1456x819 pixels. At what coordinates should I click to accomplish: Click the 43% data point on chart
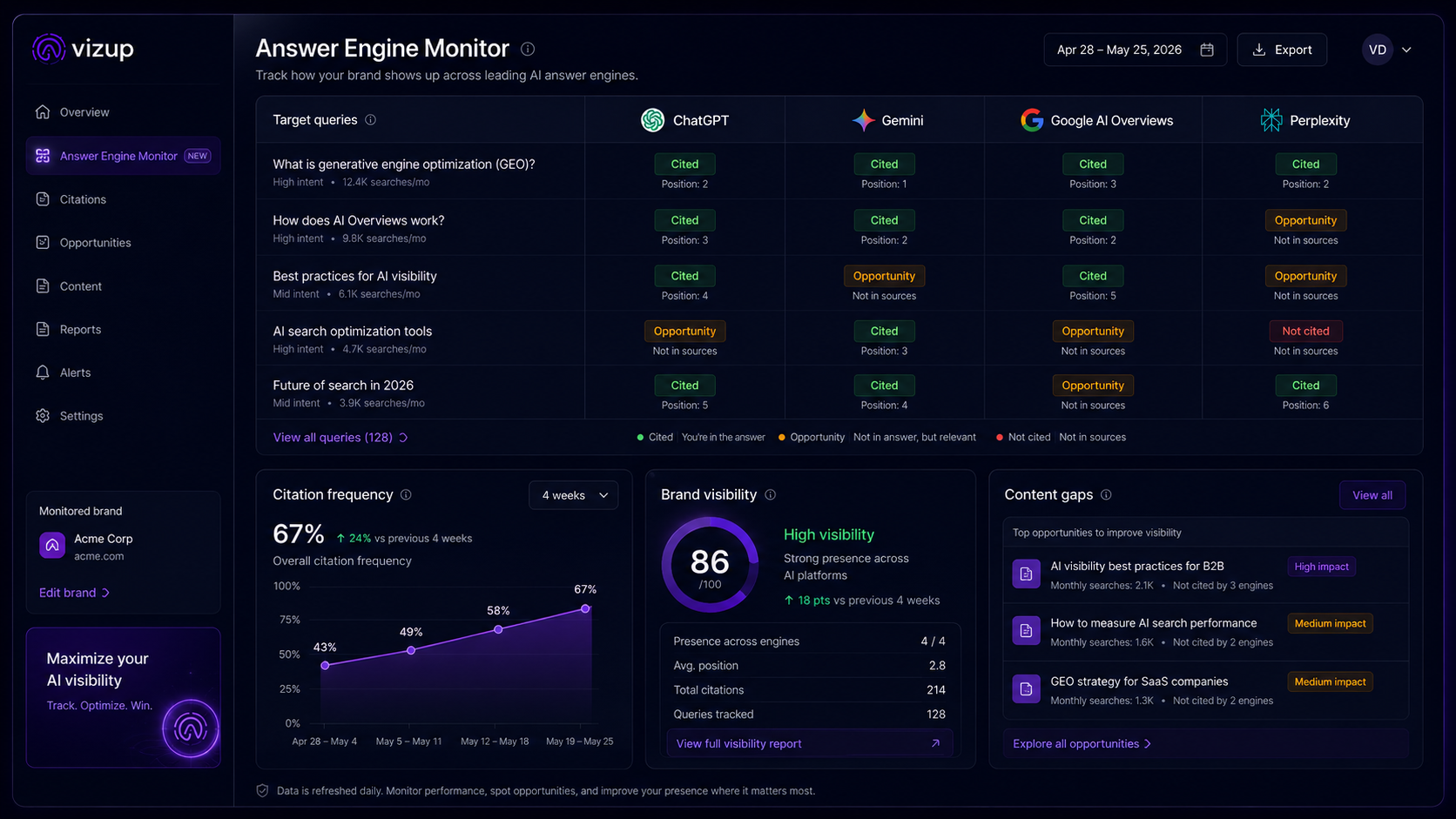(325, 665)
